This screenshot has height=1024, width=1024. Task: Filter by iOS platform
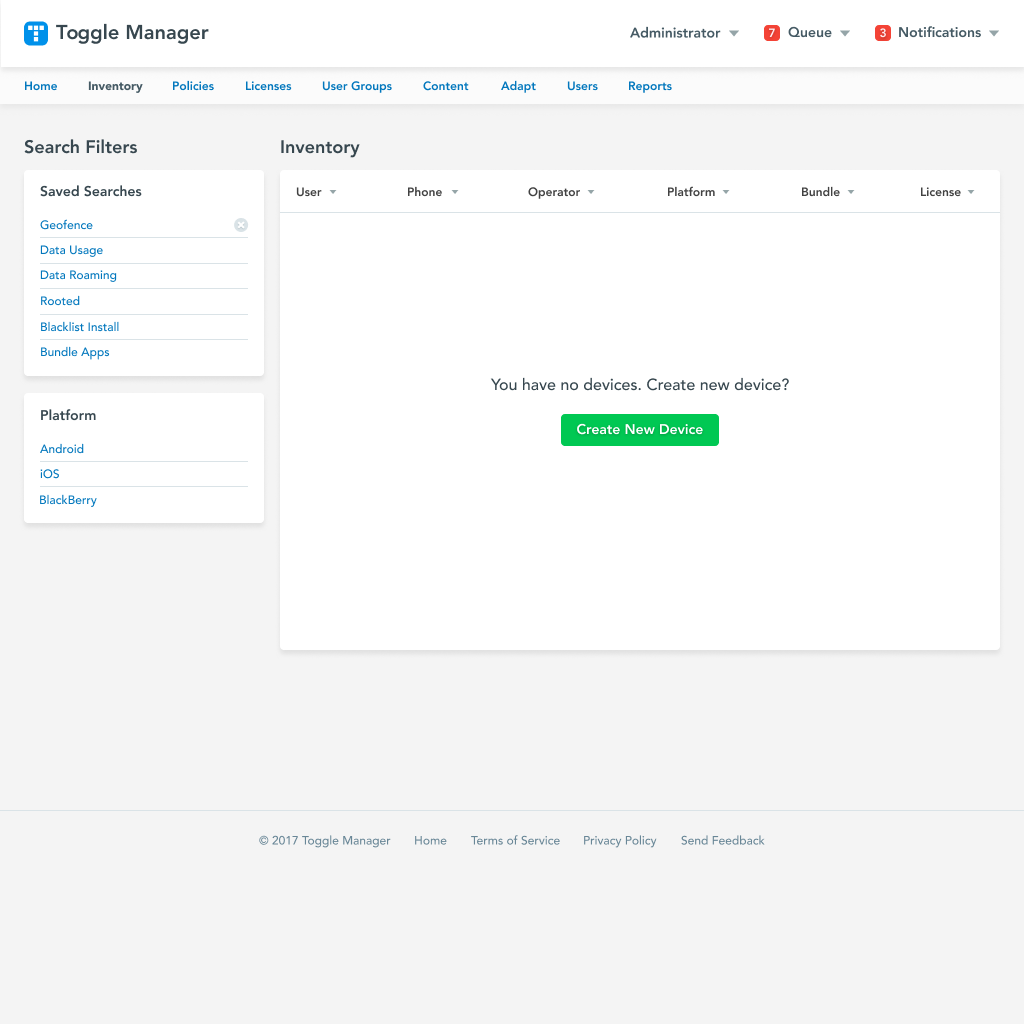point(50,474)
